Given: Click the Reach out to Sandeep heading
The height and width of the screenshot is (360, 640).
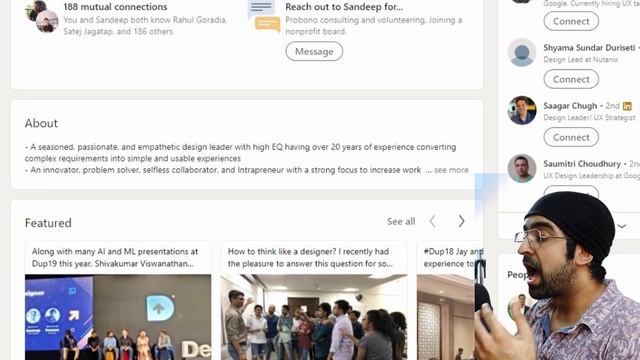Looking at the screenshot, I should coord(344,7).
